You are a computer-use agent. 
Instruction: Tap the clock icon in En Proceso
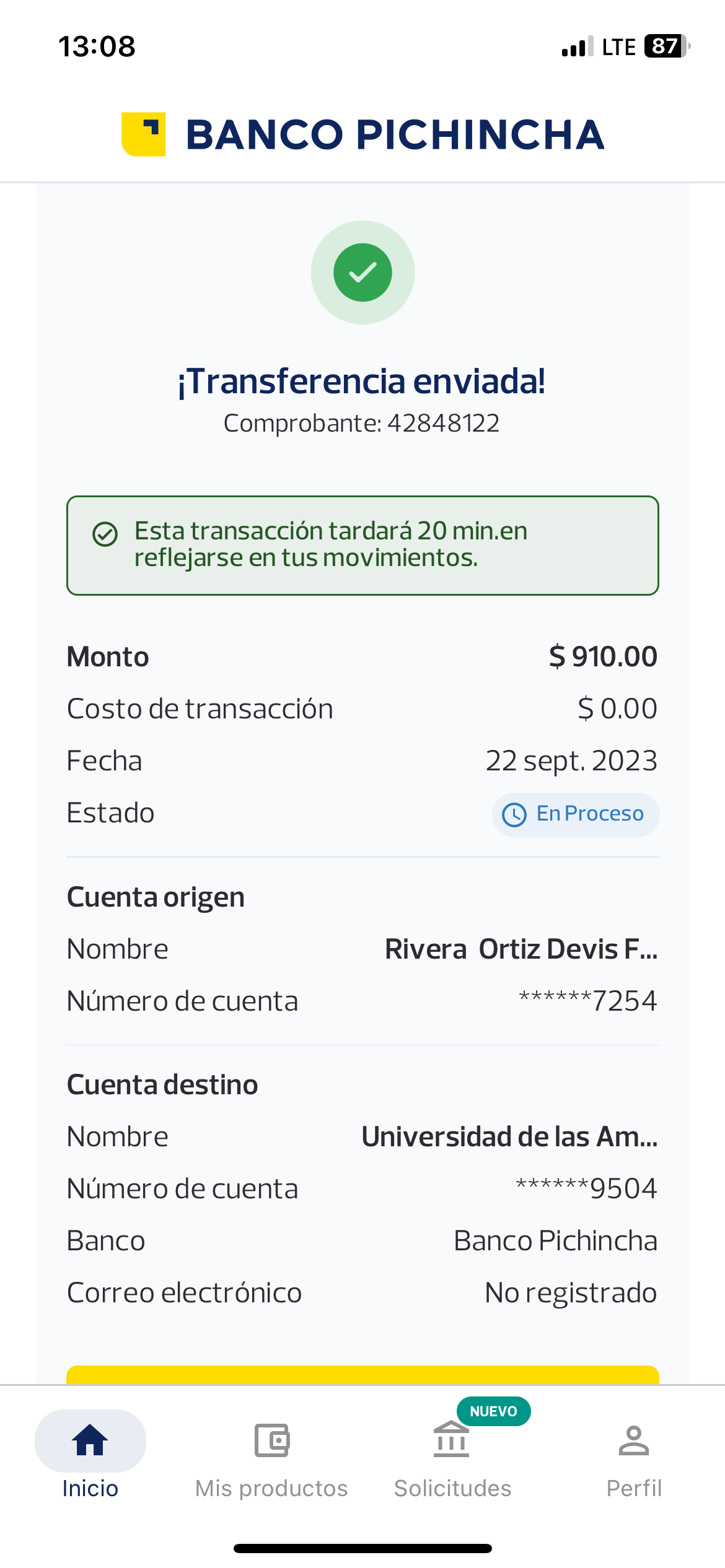pyautogui.click(x=514, y=814)
